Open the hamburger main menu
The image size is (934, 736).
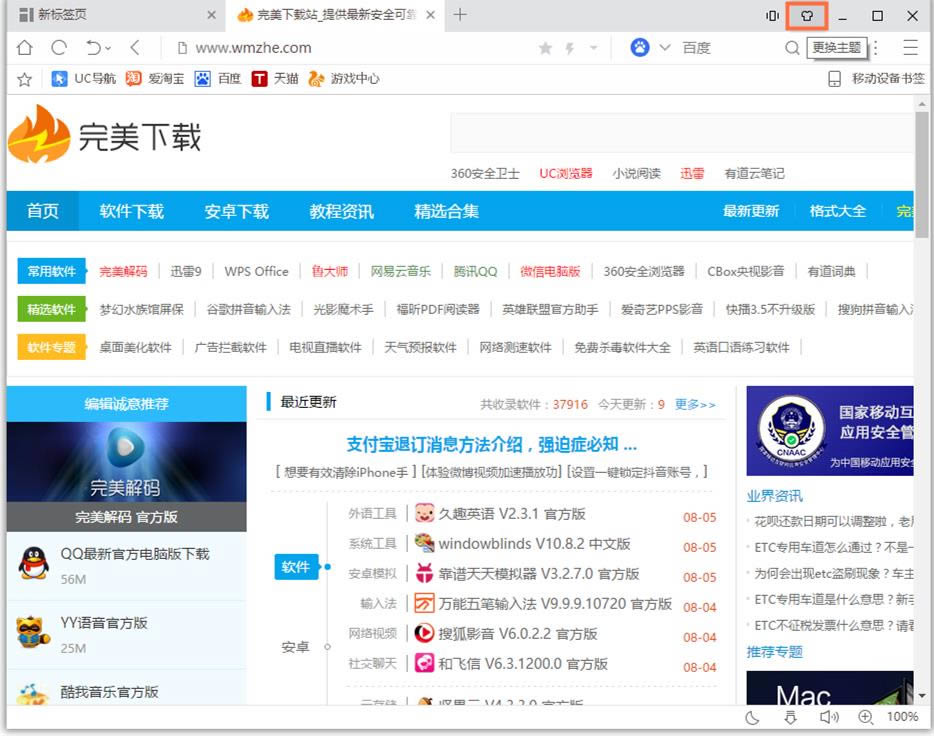[910, 47]
